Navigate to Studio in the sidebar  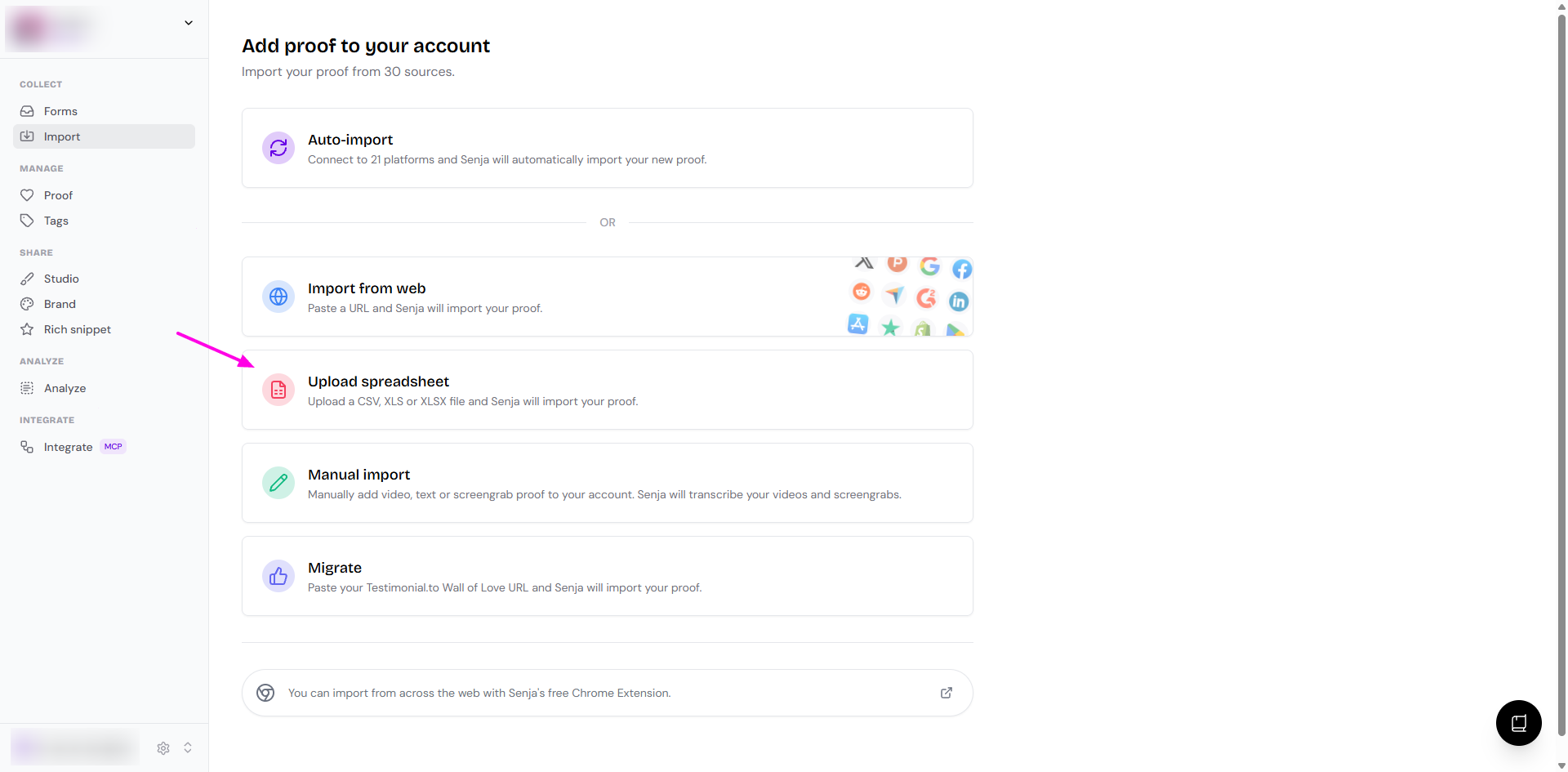coord(61,279)
